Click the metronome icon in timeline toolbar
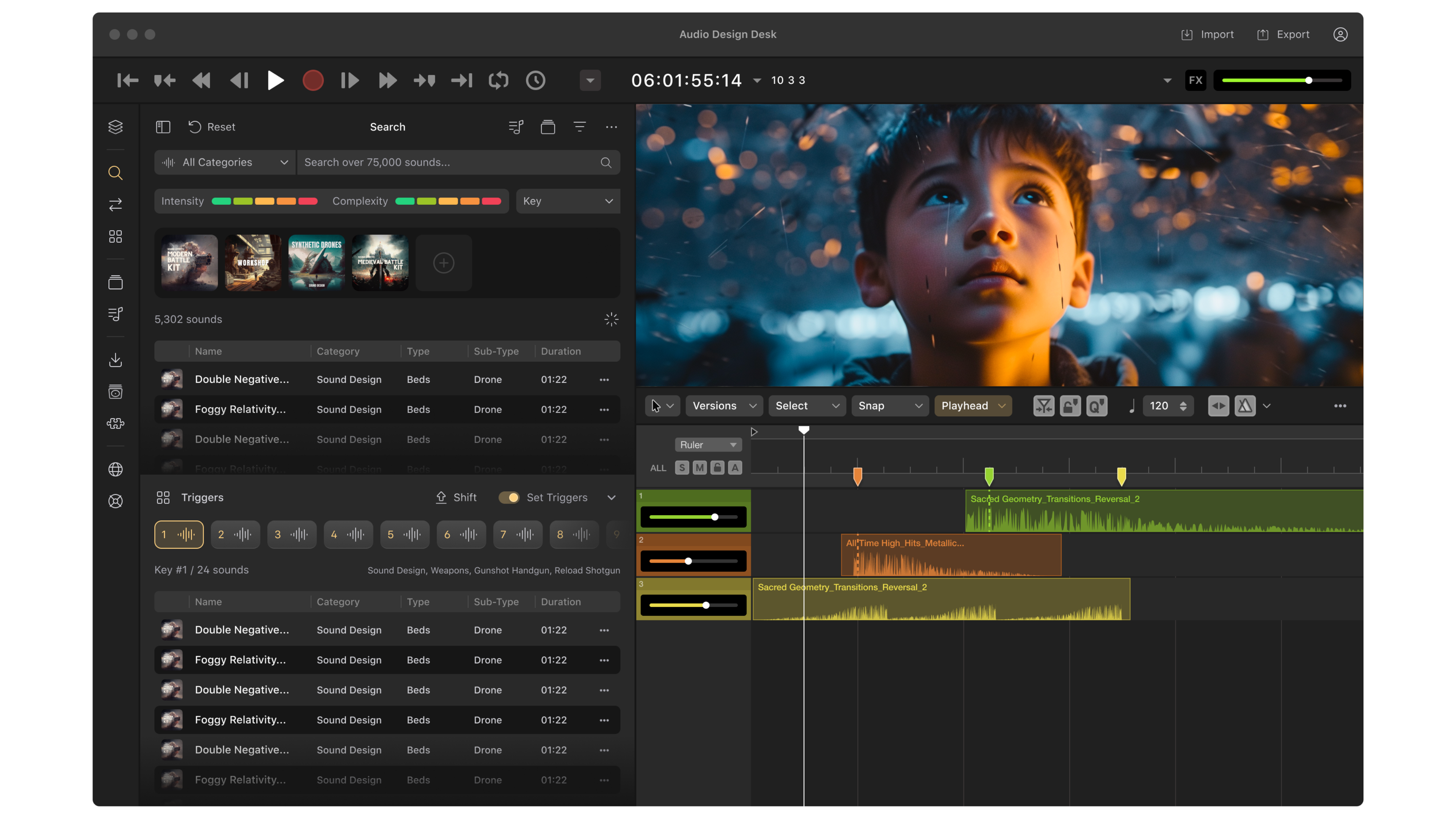 coord(1244,406)
